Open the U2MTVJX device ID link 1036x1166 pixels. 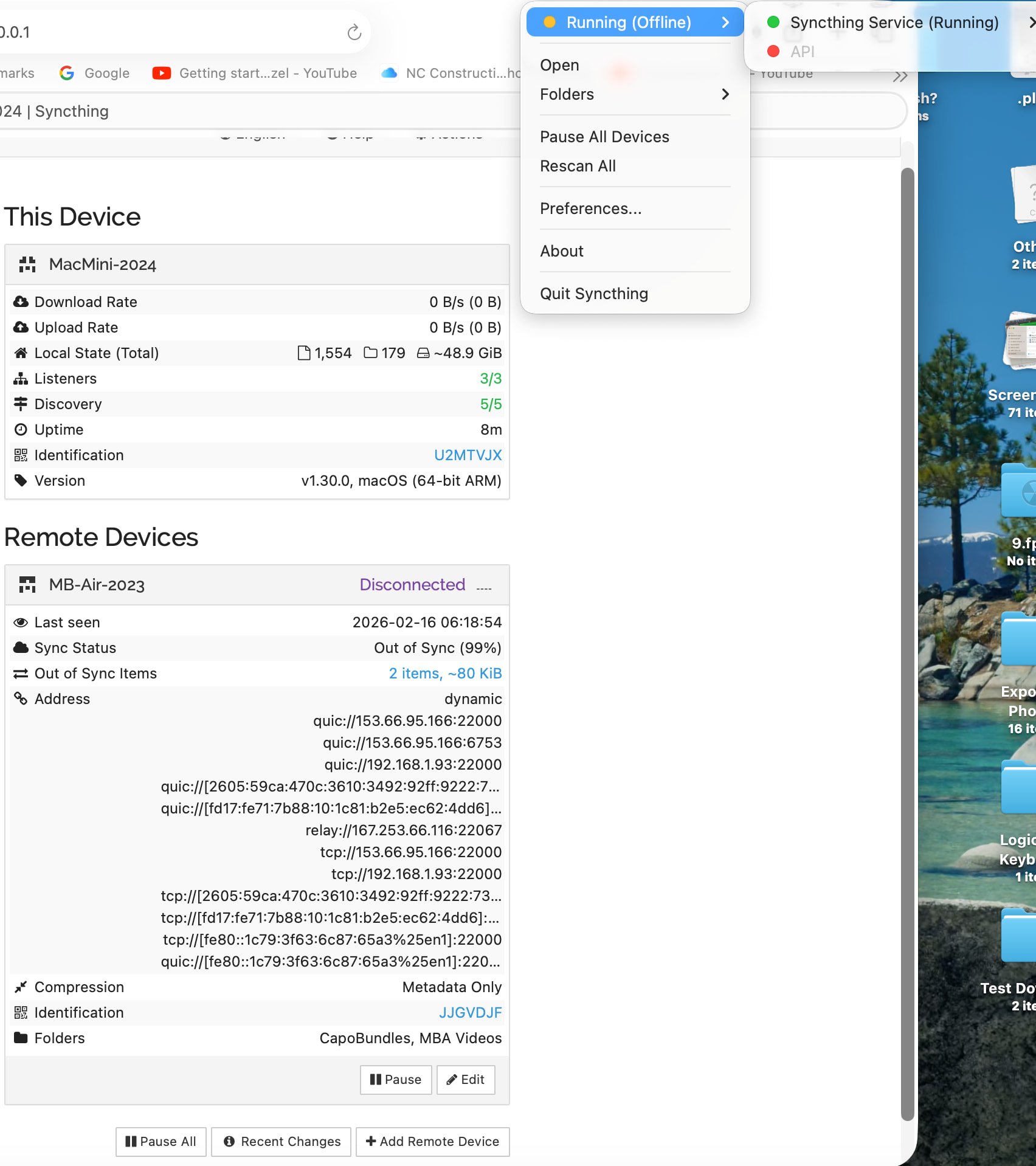coord(468,455)
